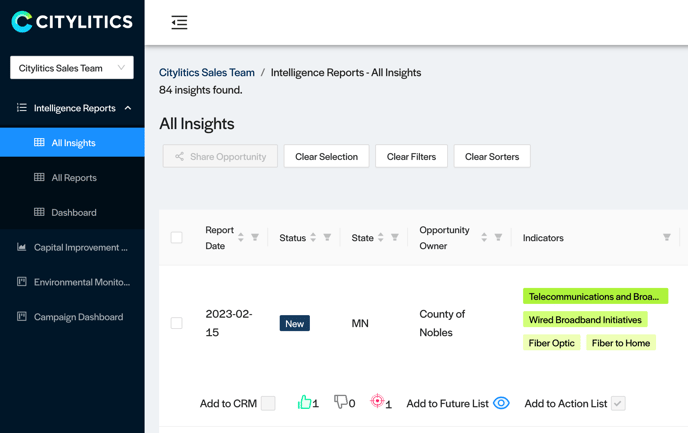Click the Share Opportunity button
Image resolution: width=688 pixels, height=433 pixels.
[x=220, y=156]
